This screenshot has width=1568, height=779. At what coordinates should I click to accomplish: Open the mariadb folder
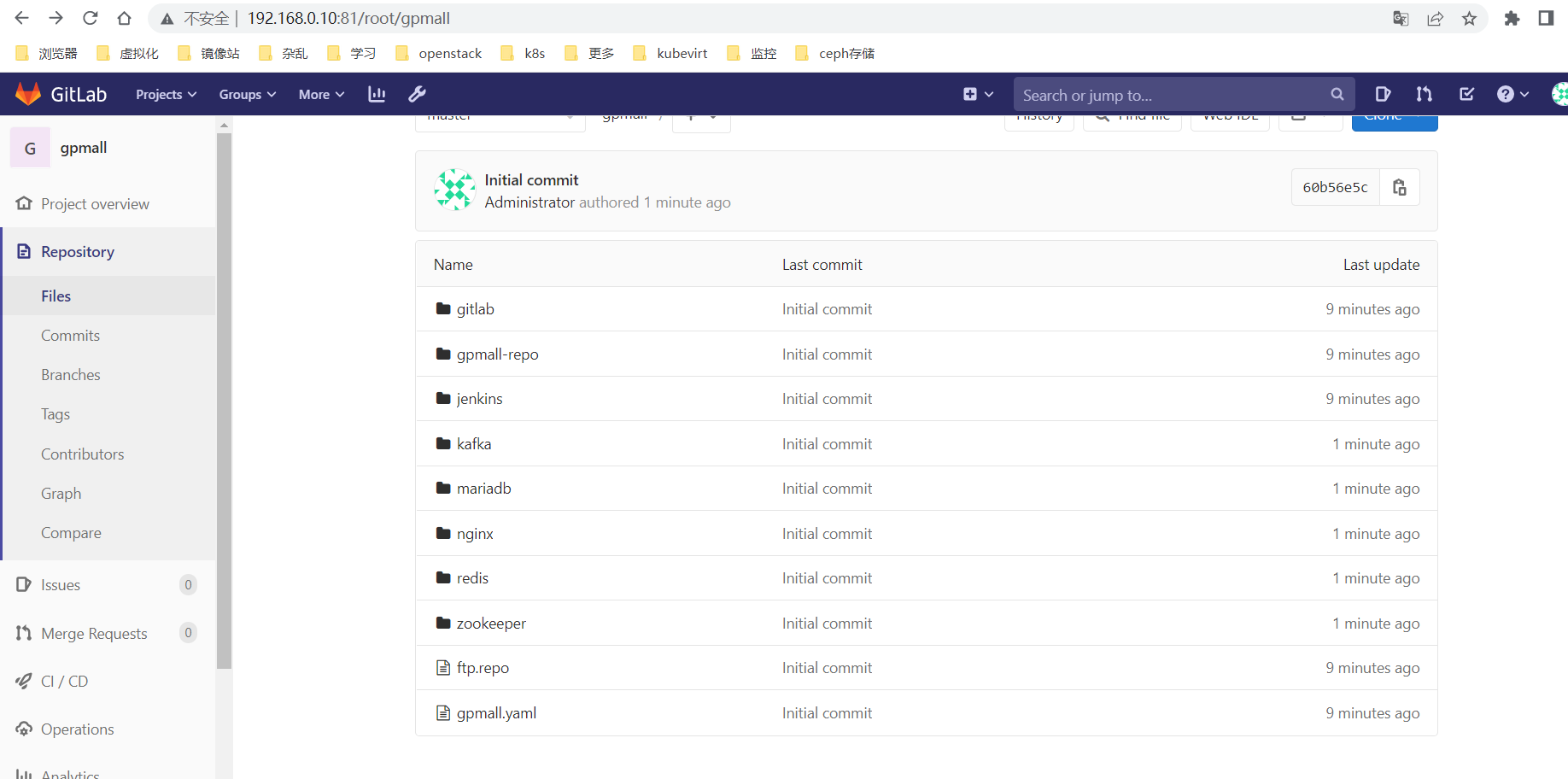484,489
